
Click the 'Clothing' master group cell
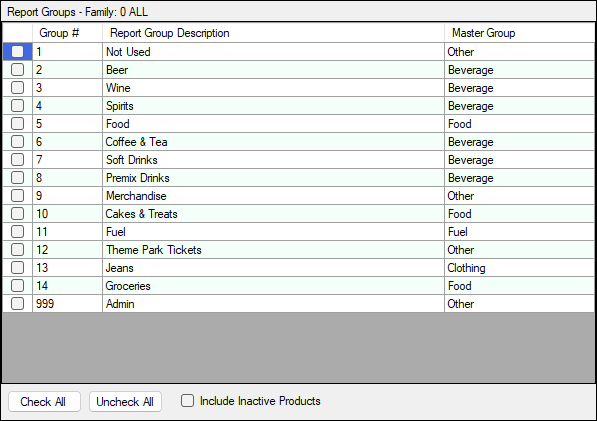[519, 268]
